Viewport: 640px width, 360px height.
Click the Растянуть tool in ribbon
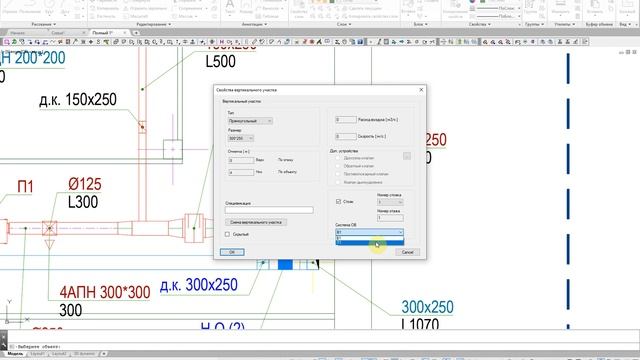point(104,16)
